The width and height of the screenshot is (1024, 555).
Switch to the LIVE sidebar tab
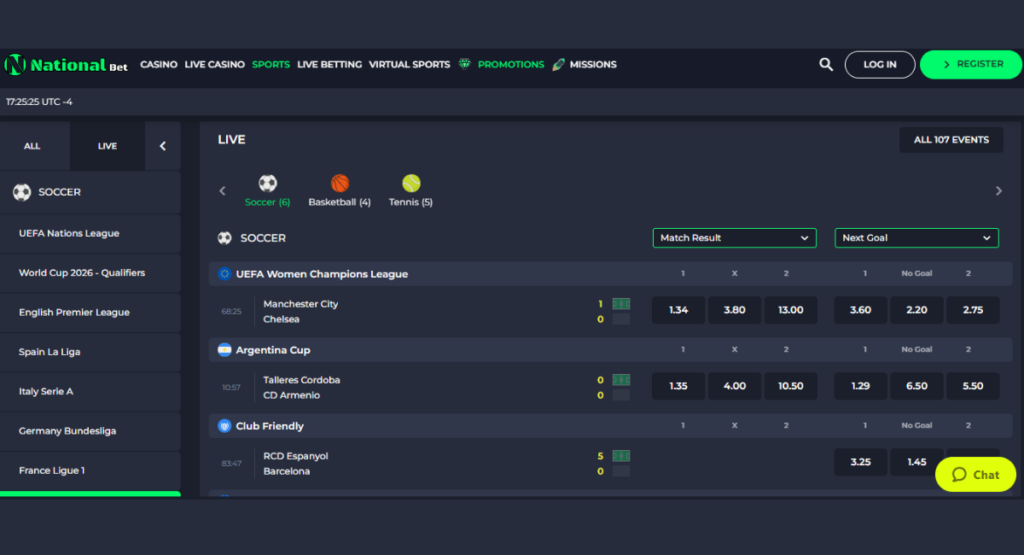coord(108,146)
